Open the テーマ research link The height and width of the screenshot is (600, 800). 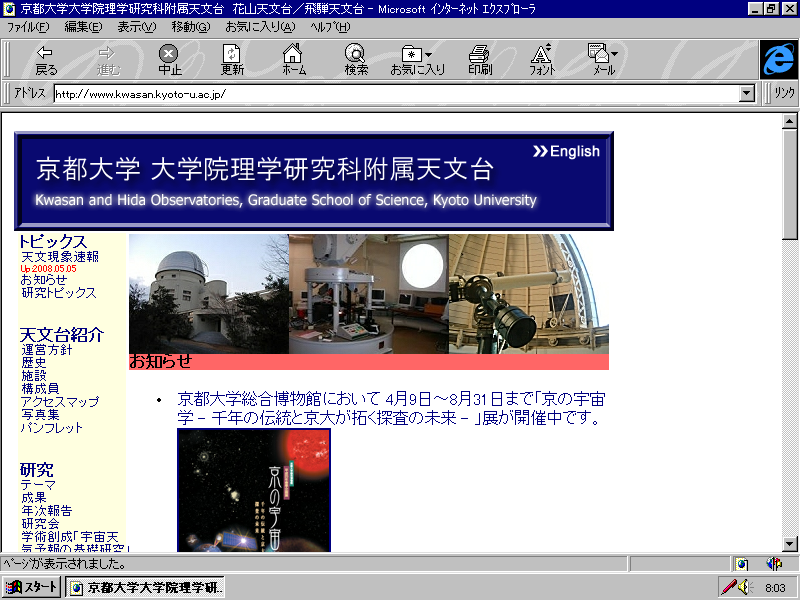click(x=38, y=485)
